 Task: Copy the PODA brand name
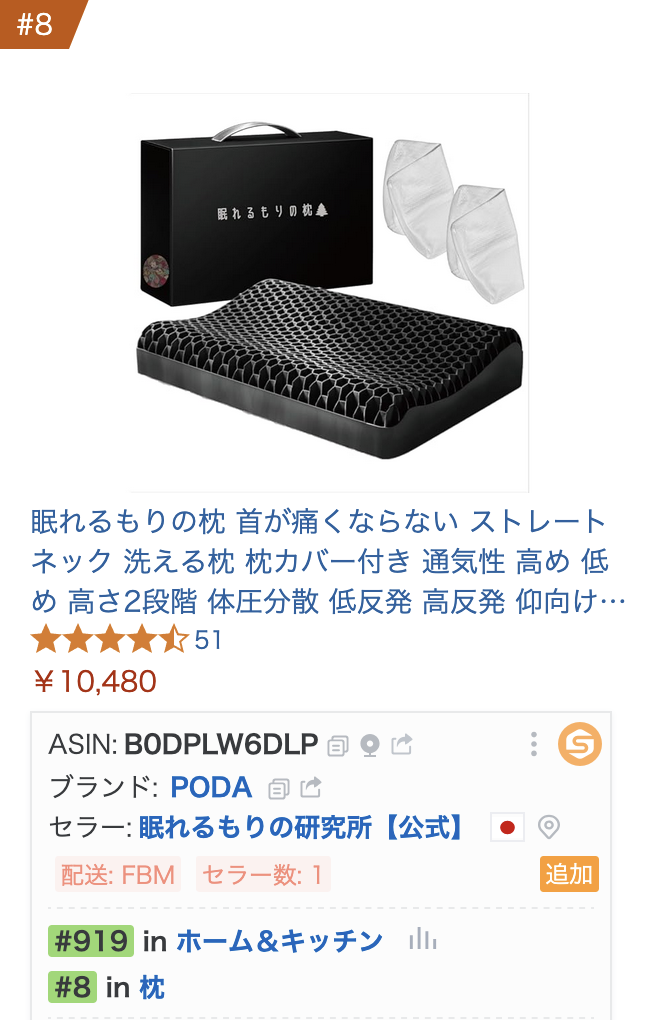[x=278, y=788]
